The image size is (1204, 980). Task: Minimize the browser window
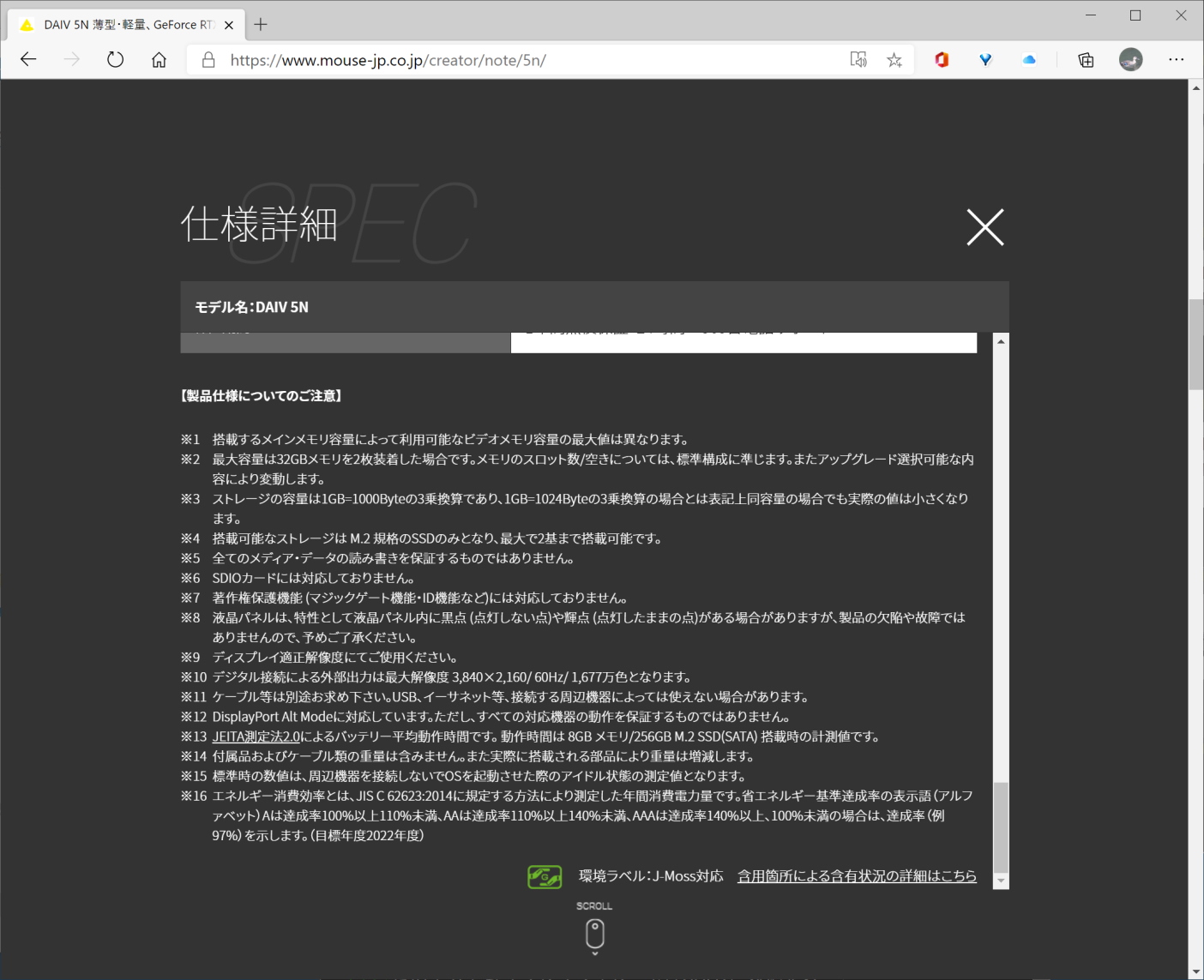point(1091,15)
